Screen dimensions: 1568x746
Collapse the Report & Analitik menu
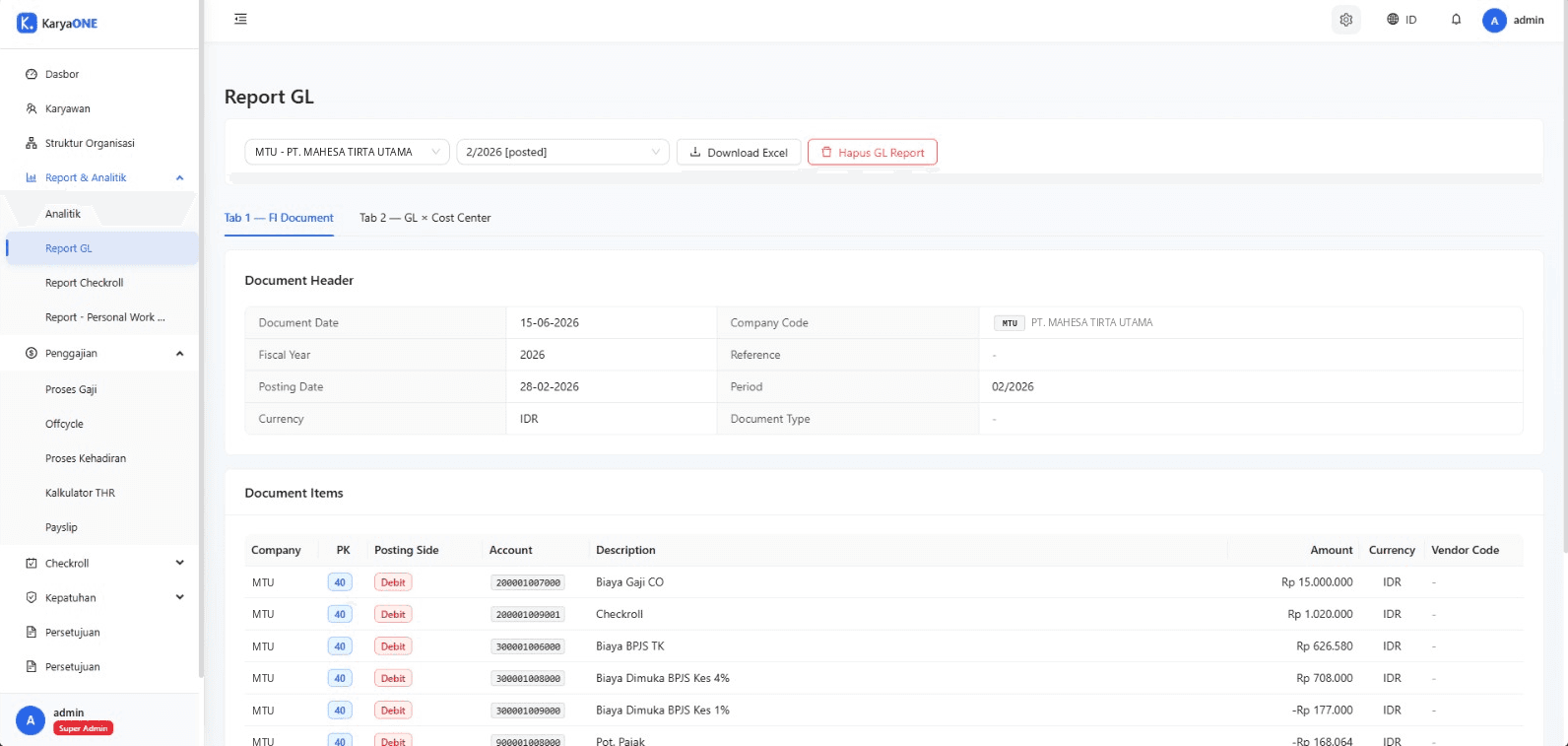point(179,177)
